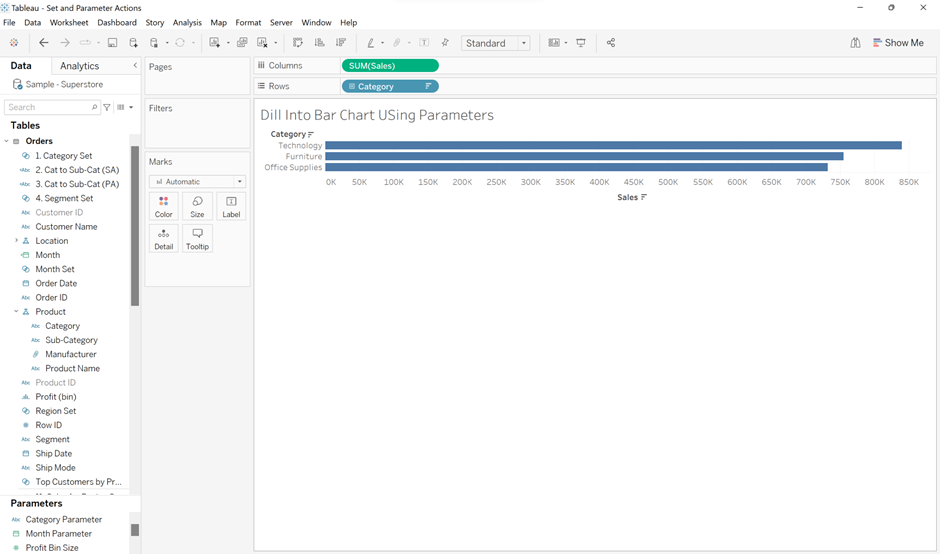Click the Sales axis sort icon
The image size is (940, 554).
pyautogui.click(x=644, y=197)
